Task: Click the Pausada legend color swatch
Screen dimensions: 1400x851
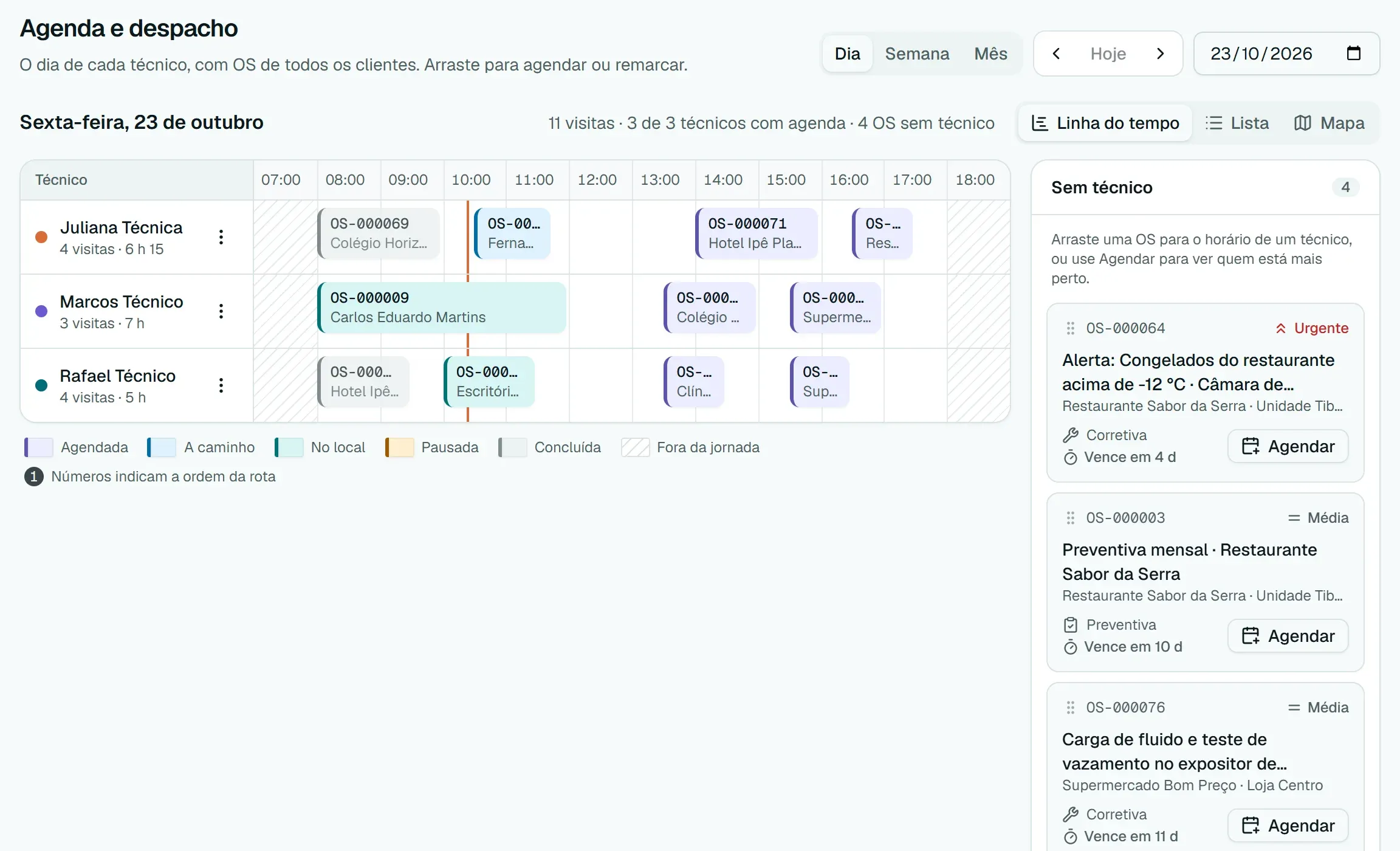Action: (400, 447)
